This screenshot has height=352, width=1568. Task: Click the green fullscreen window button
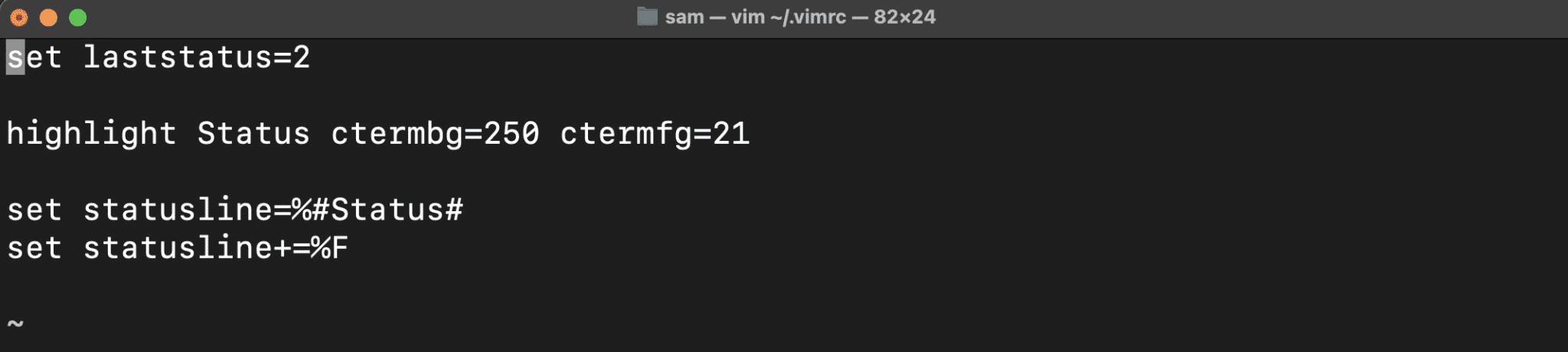coord(78,17)
